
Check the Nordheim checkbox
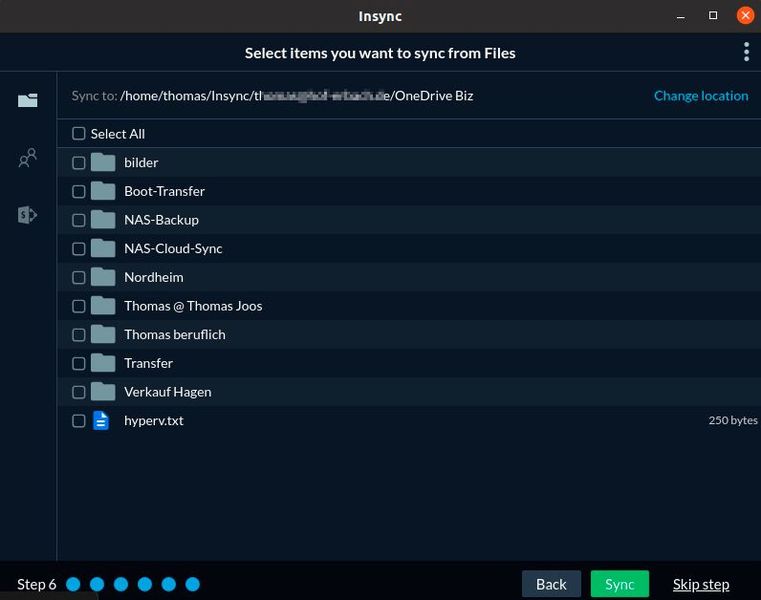click(79, 277)
